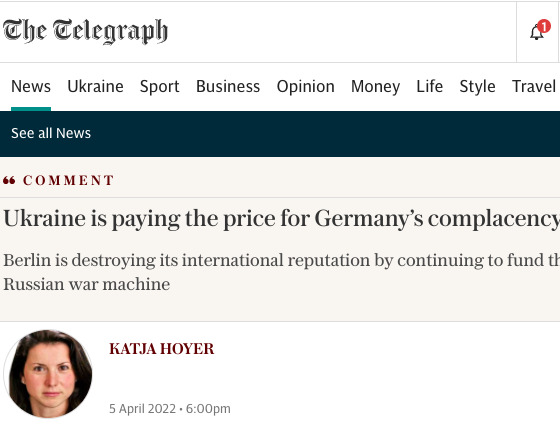Screen dimensions: 560x427
Task: Open the notifications bell icon
Action: [x=536, y=32]
